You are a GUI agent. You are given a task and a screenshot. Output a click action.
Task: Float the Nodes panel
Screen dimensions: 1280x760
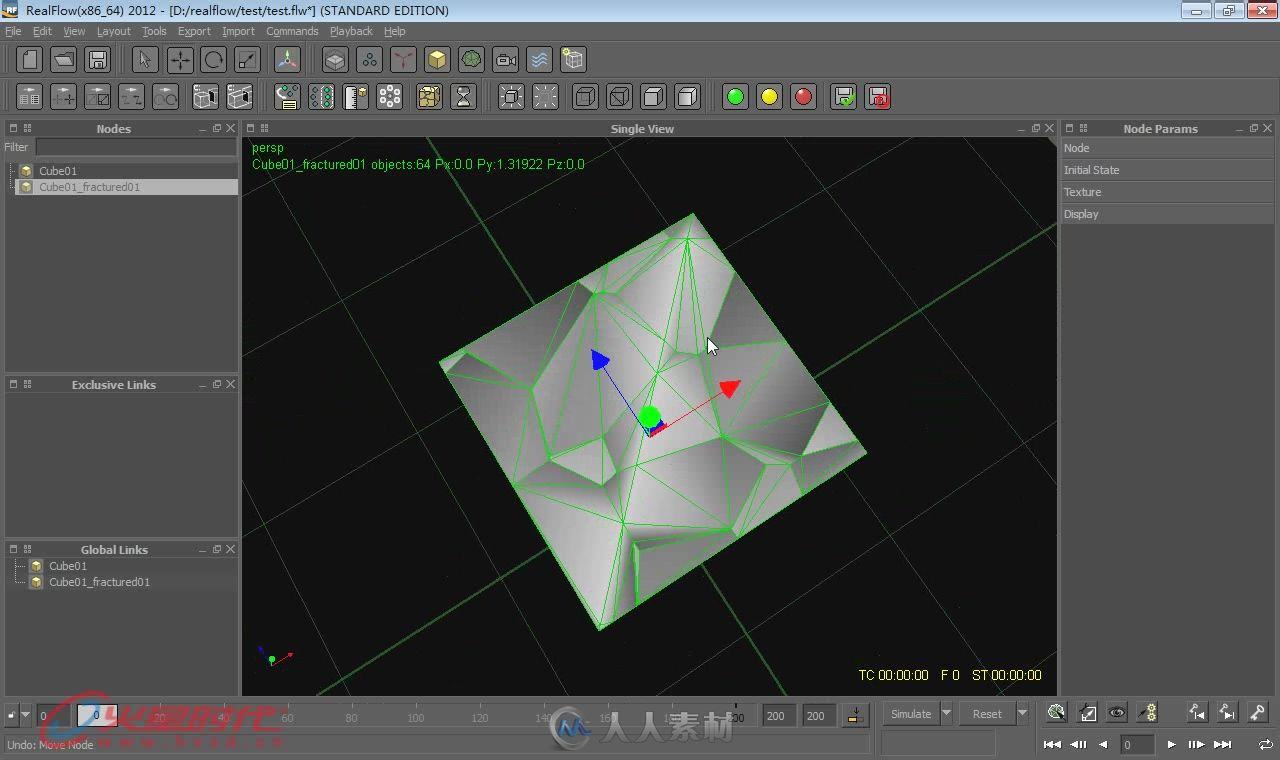[217, 128]
